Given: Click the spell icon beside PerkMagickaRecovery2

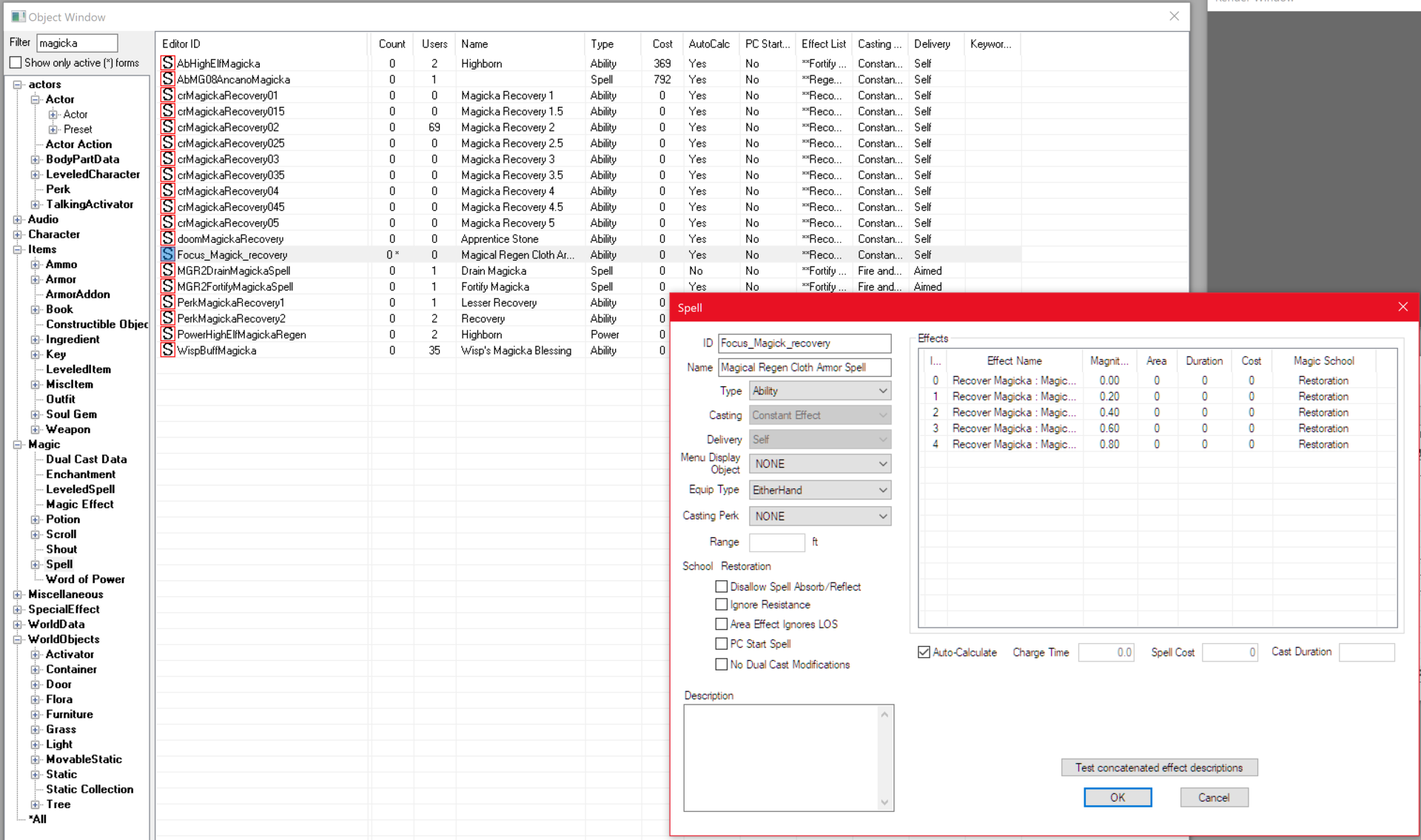Looking at the screenshot, I should pyautogui.click(x=168, y=318).
